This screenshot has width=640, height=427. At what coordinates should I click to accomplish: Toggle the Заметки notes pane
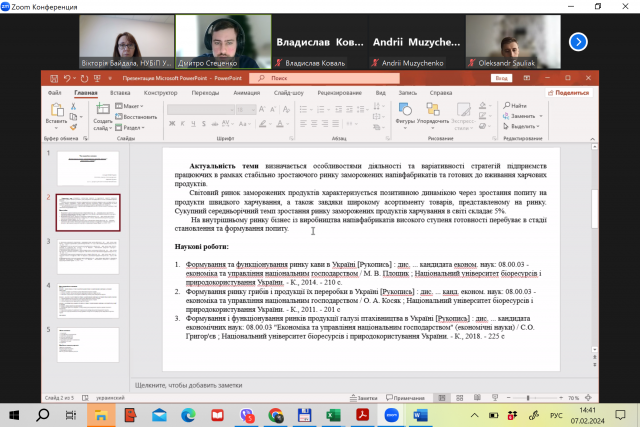(366, 397)
